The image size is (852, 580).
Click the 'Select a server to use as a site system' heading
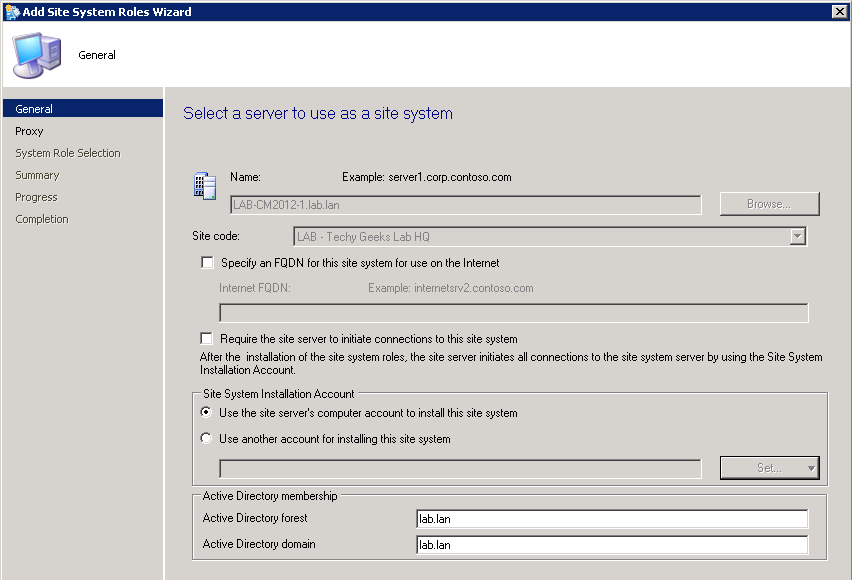tap(318, 113)
